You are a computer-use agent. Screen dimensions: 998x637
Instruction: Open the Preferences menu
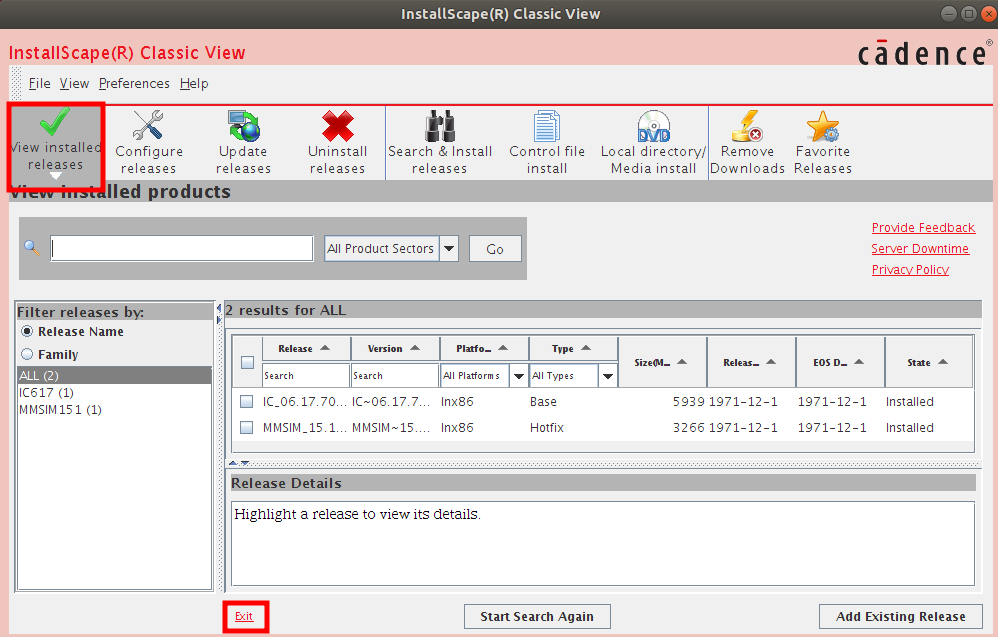134,83
